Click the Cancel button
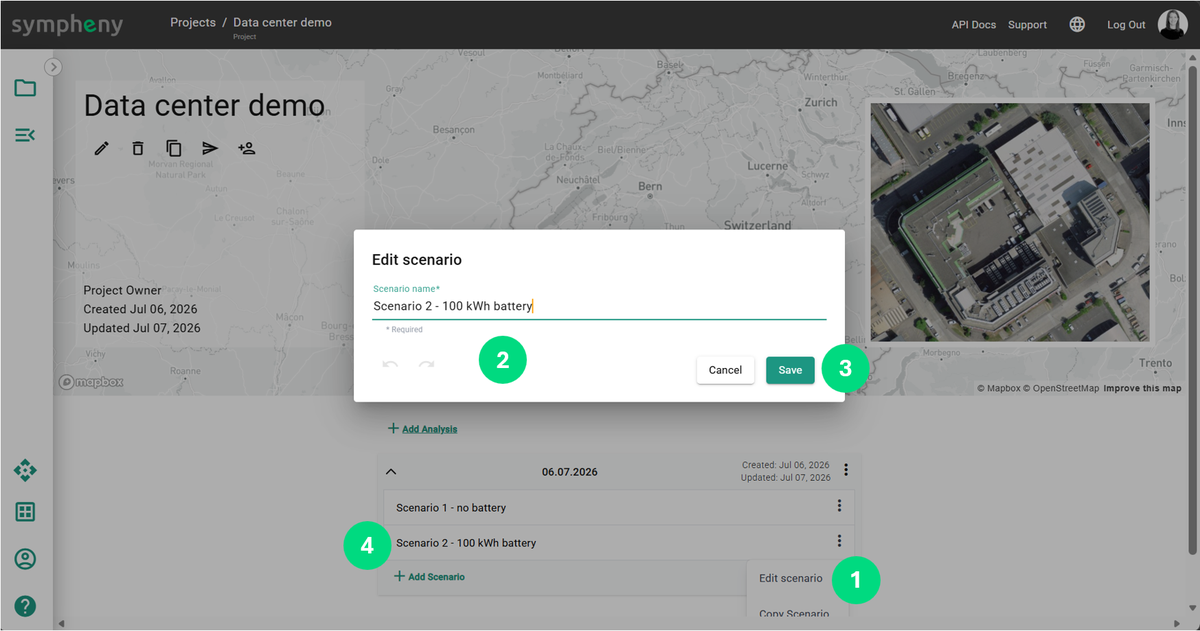The height and width of the screenshot is (631, 1200). click(x=725, y=370)
